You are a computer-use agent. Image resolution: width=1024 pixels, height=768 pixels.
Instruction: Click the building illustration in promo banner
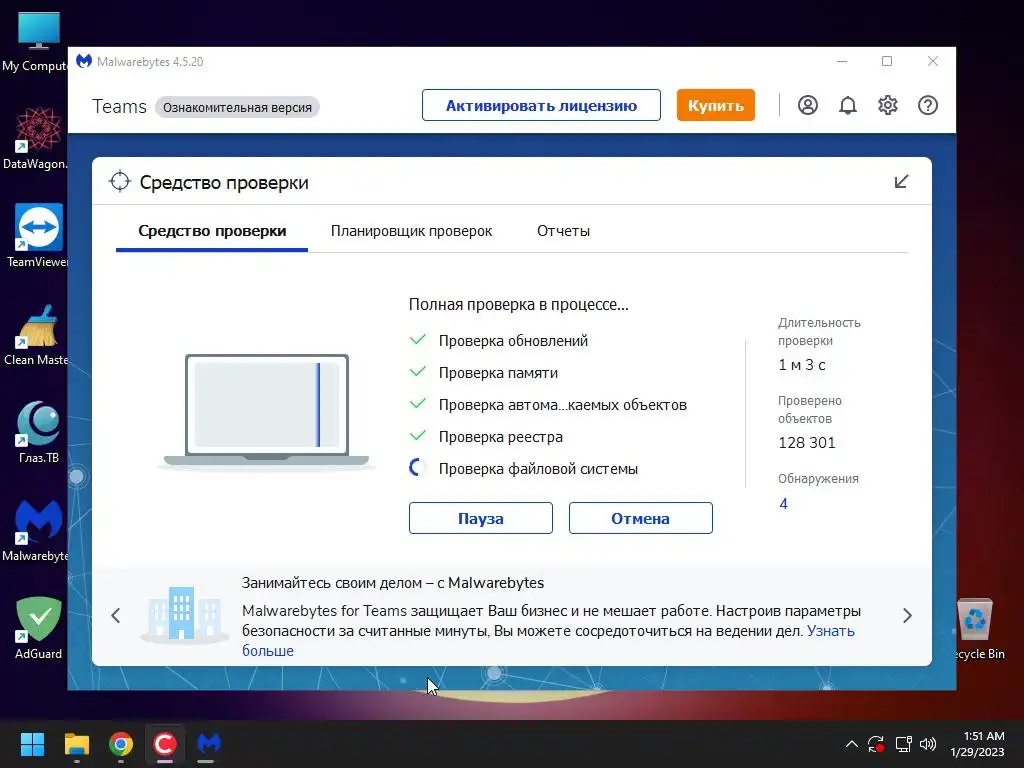click(183, 614)
